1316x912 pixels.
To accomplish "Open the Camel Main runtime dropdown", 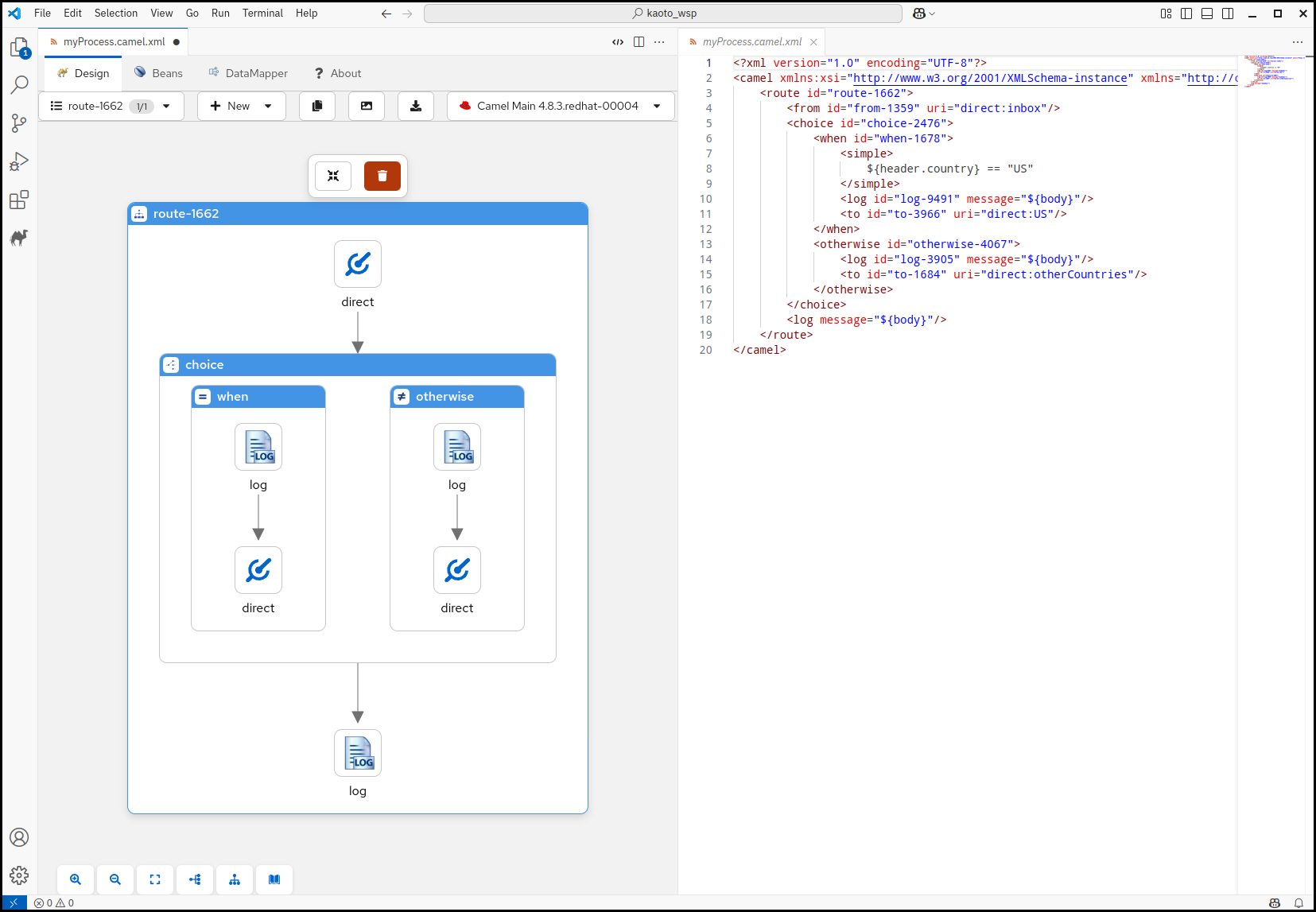I will 656,106.
